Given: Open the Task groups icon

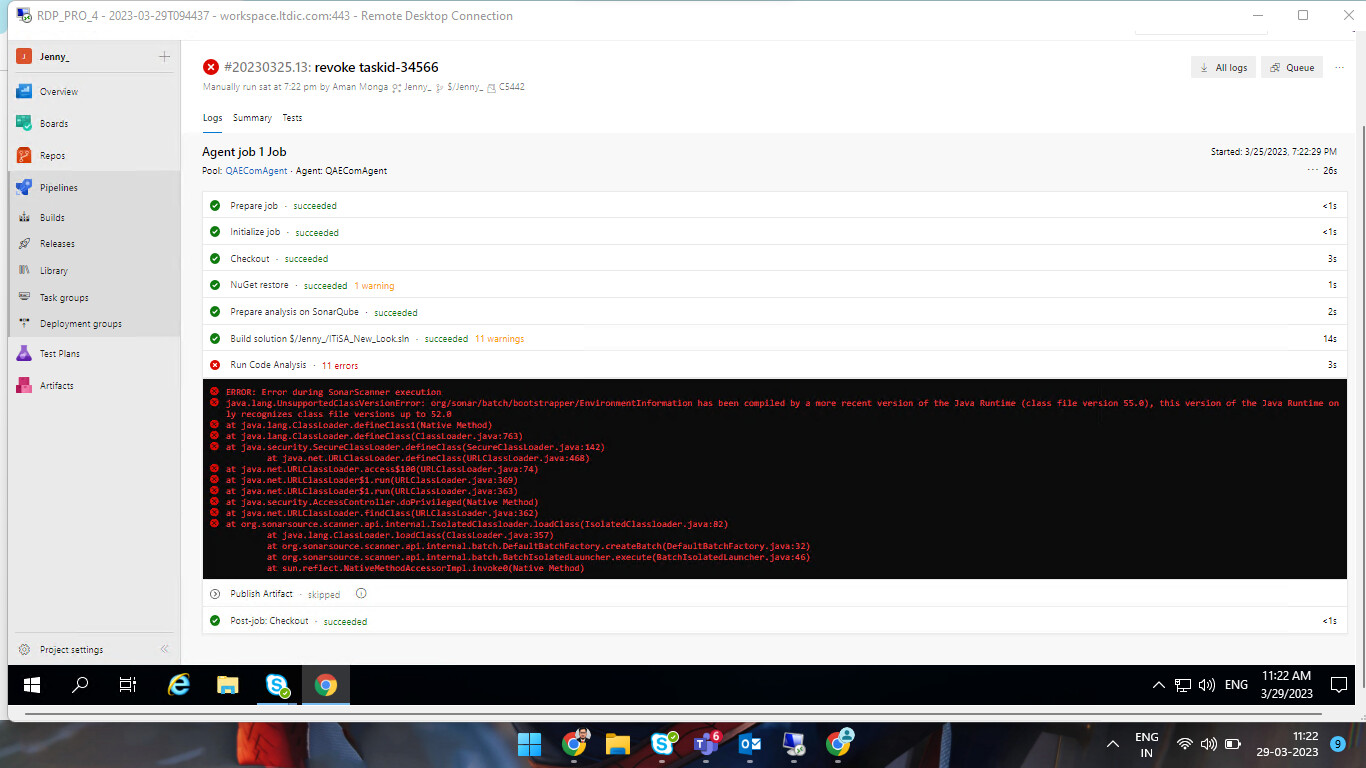Looking at the screenshot, I should click(22, 297).
